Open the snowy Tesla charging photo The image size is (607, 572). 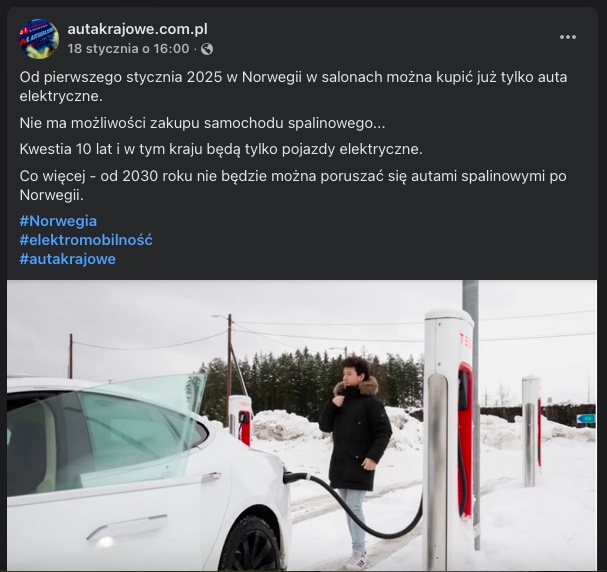click(302, 425)
